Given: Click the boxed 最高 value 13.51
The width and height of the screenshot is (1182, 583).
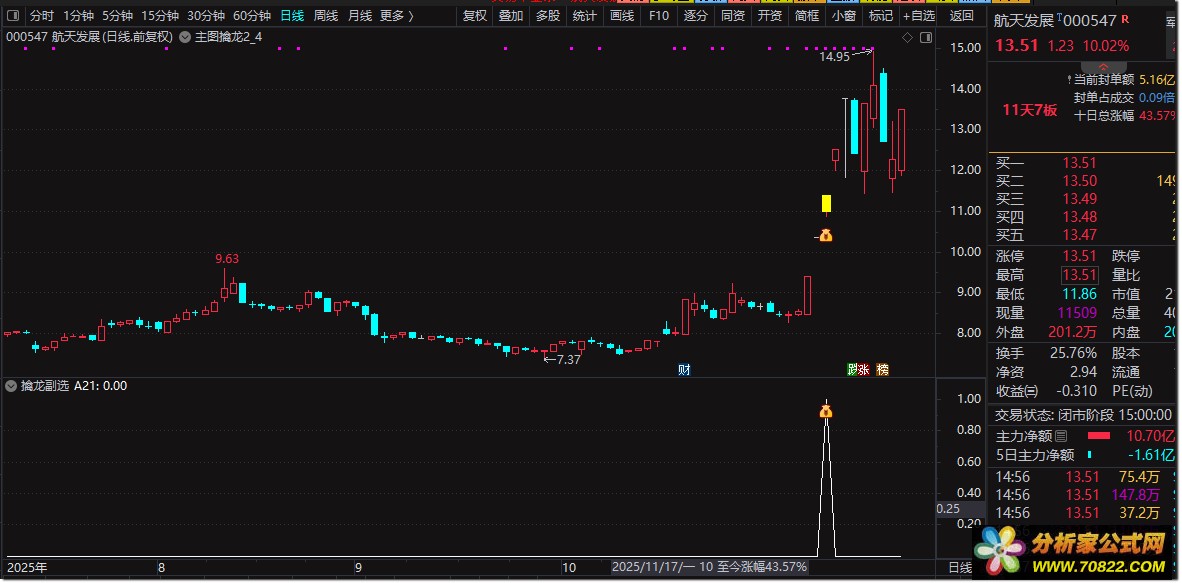Looking at the screenshot, I should [1079, 275].
